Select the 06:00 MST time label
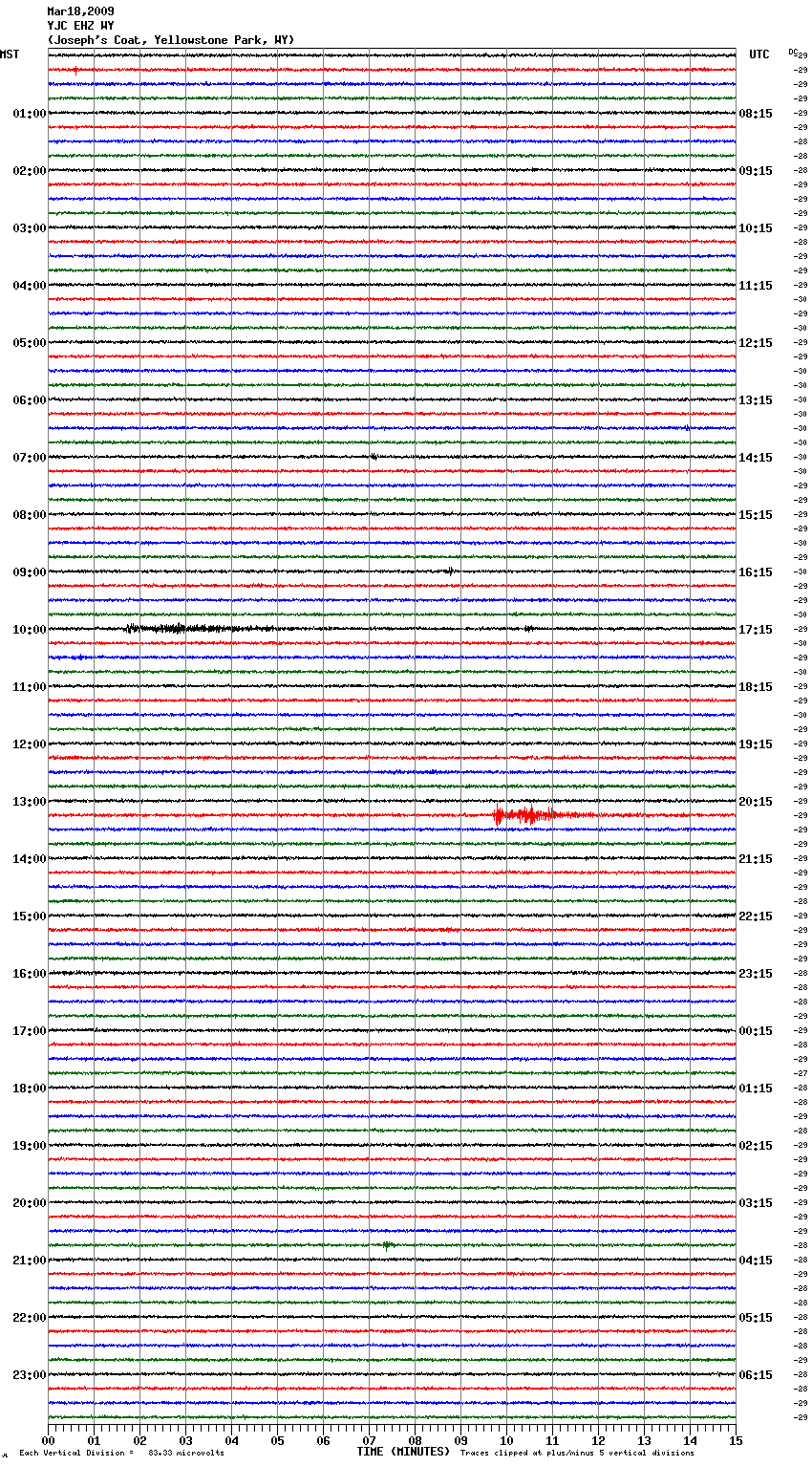 click(30, 400)
